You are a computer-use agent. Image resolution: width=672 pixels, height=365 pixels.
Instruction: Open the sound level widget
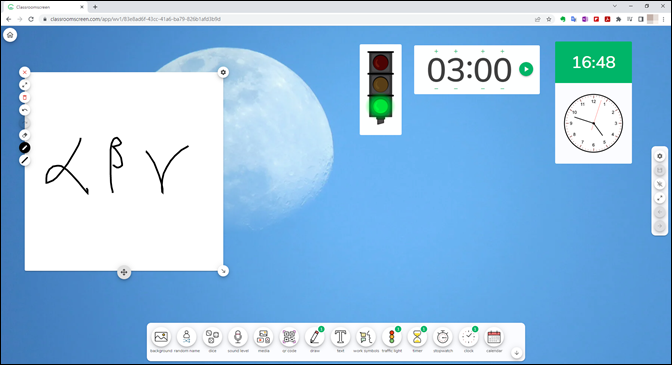point(238,337)
